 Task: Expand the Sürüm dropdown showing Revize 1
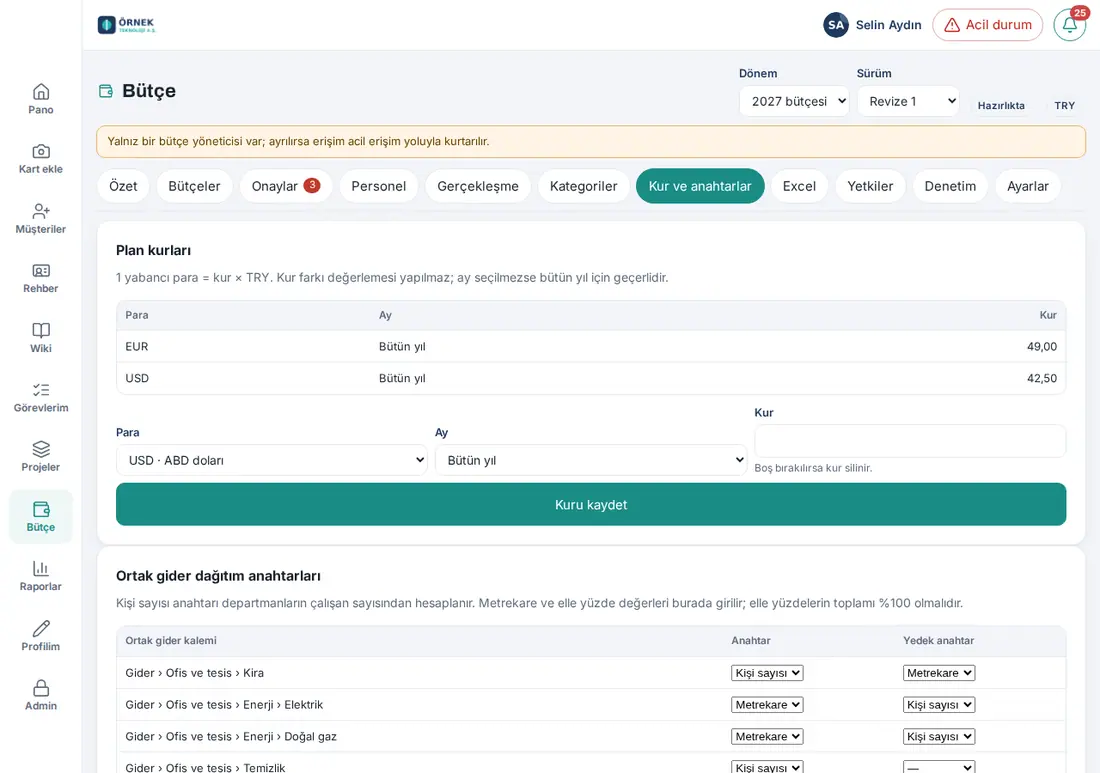908,102
